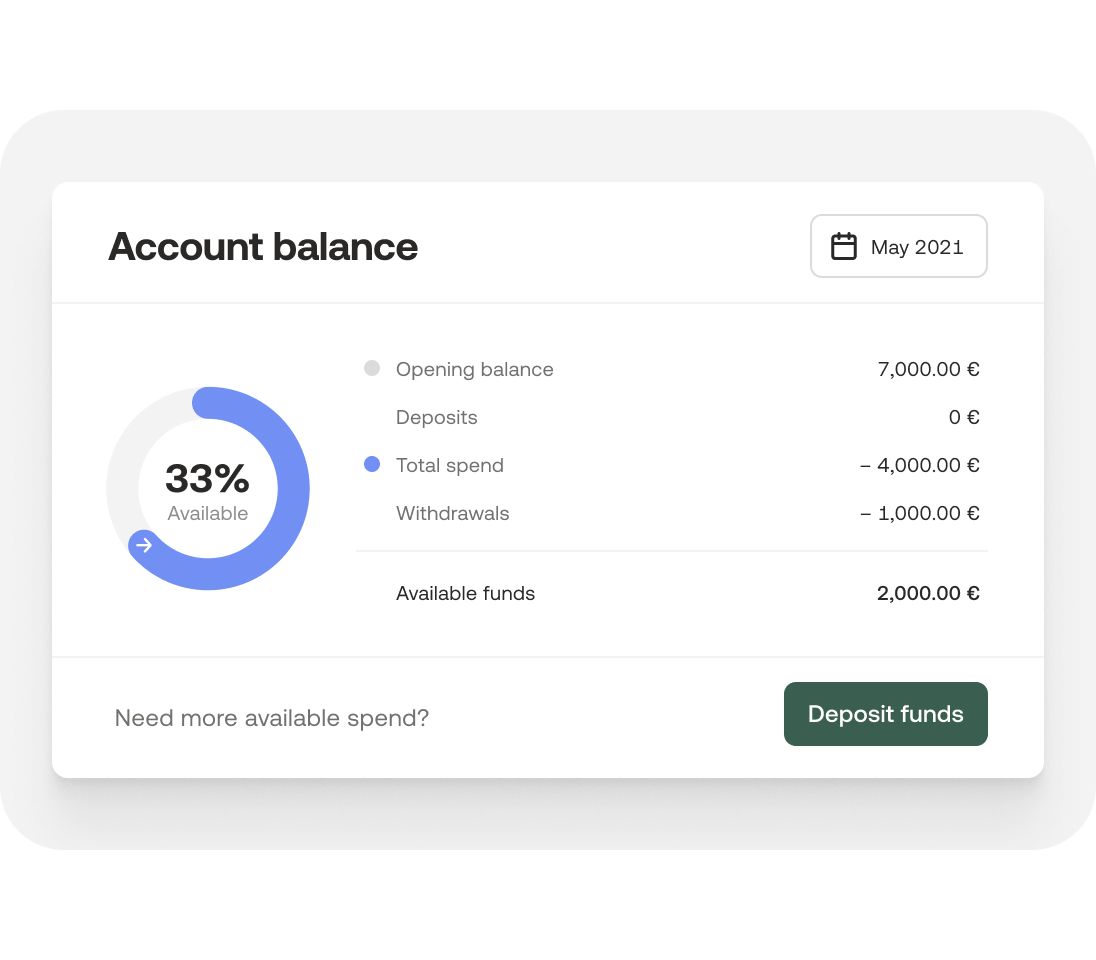
Task: Click the calendar icon in the date selector
Action: 844,245
